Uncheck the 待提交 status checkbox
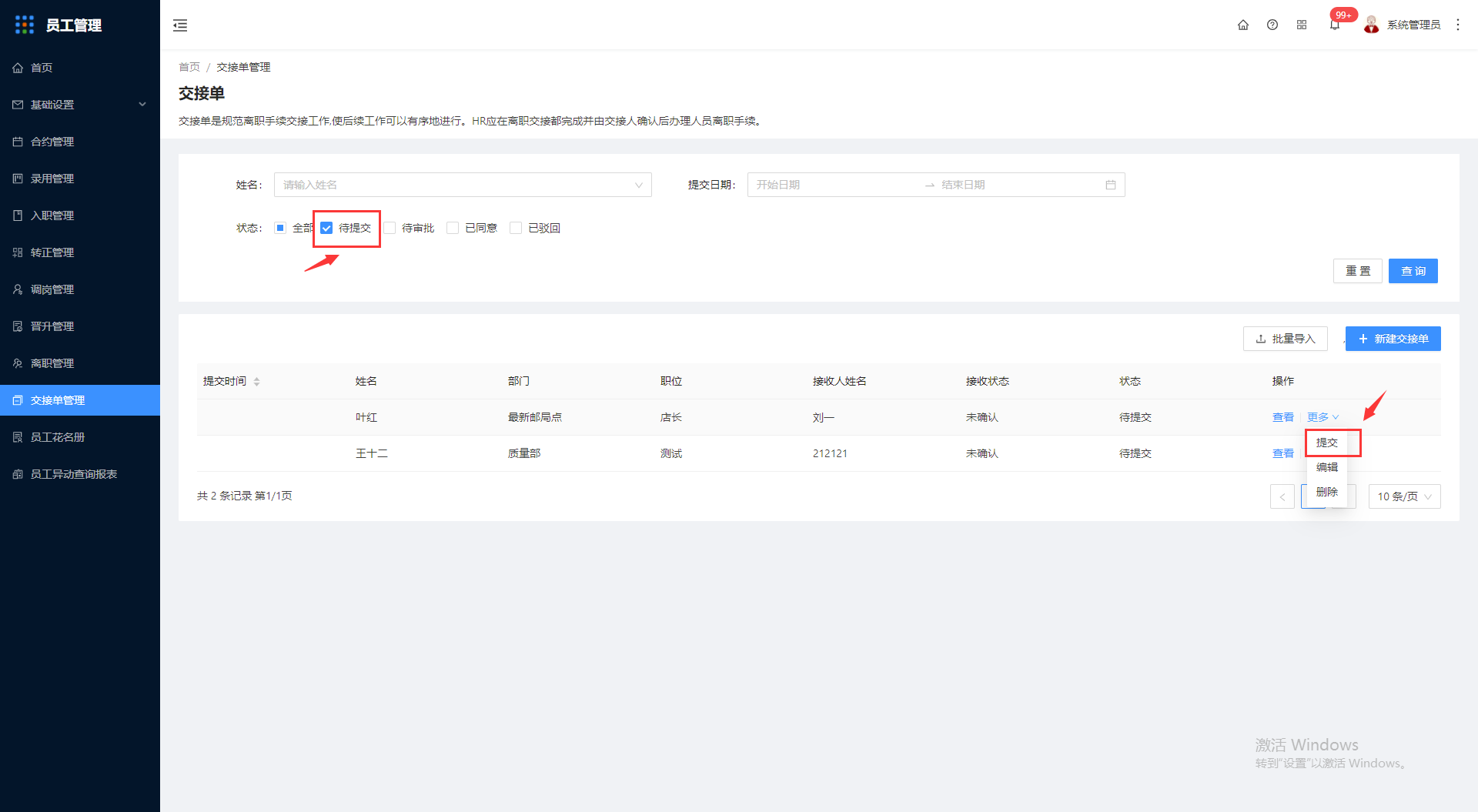1478x812 pixels. 326,228
